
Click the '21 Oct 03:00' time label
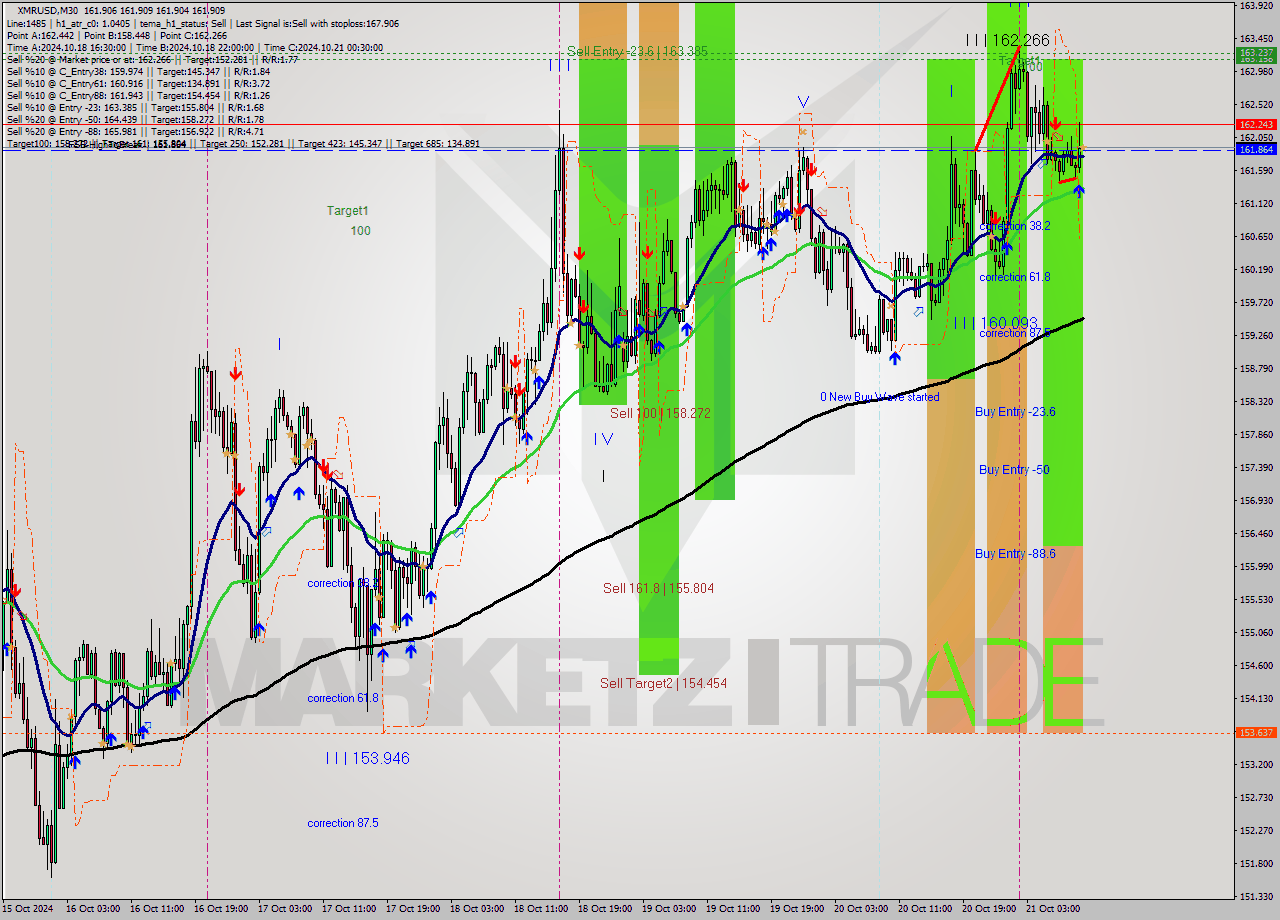tap(1055, 909)
